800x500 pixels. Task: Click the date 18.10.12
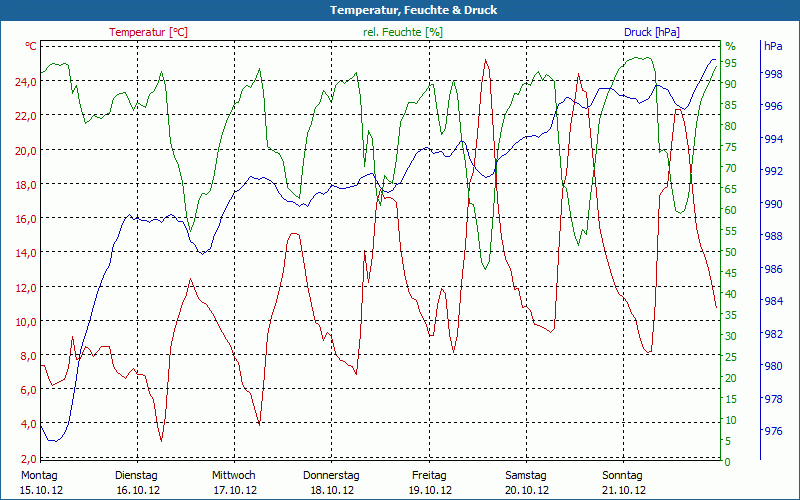[332, 490]
